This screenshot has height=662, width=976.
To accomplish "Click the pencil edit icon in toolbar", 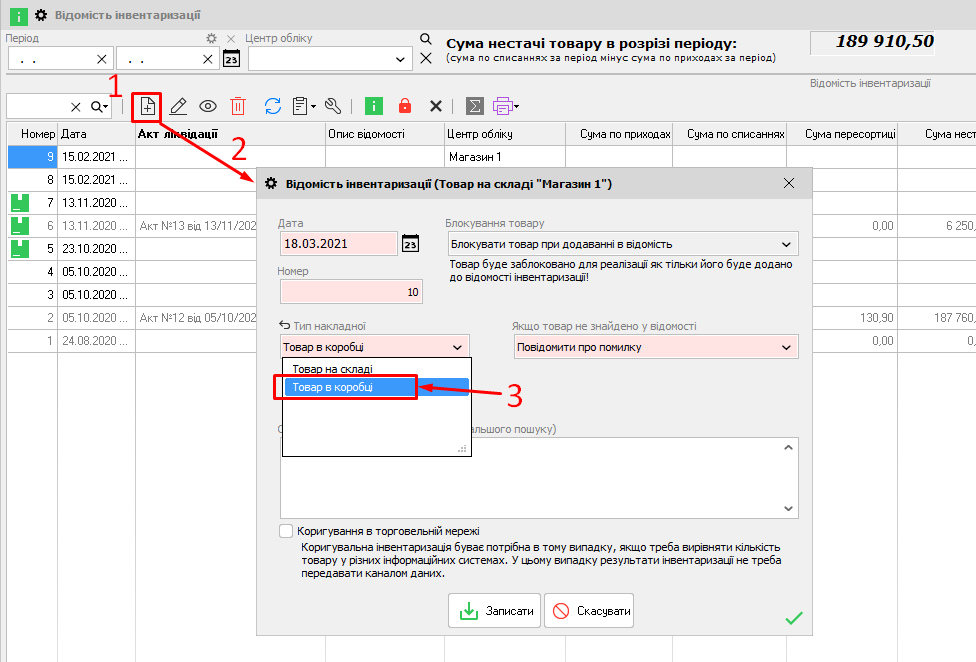I will (x=178, y=106).
